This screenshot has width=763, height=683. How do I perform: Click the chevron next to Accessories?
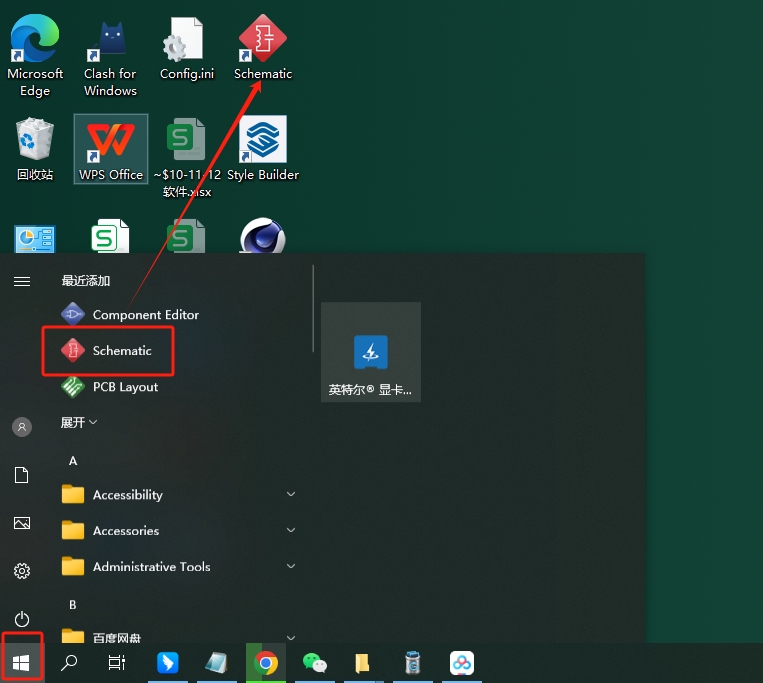point(291,530)
